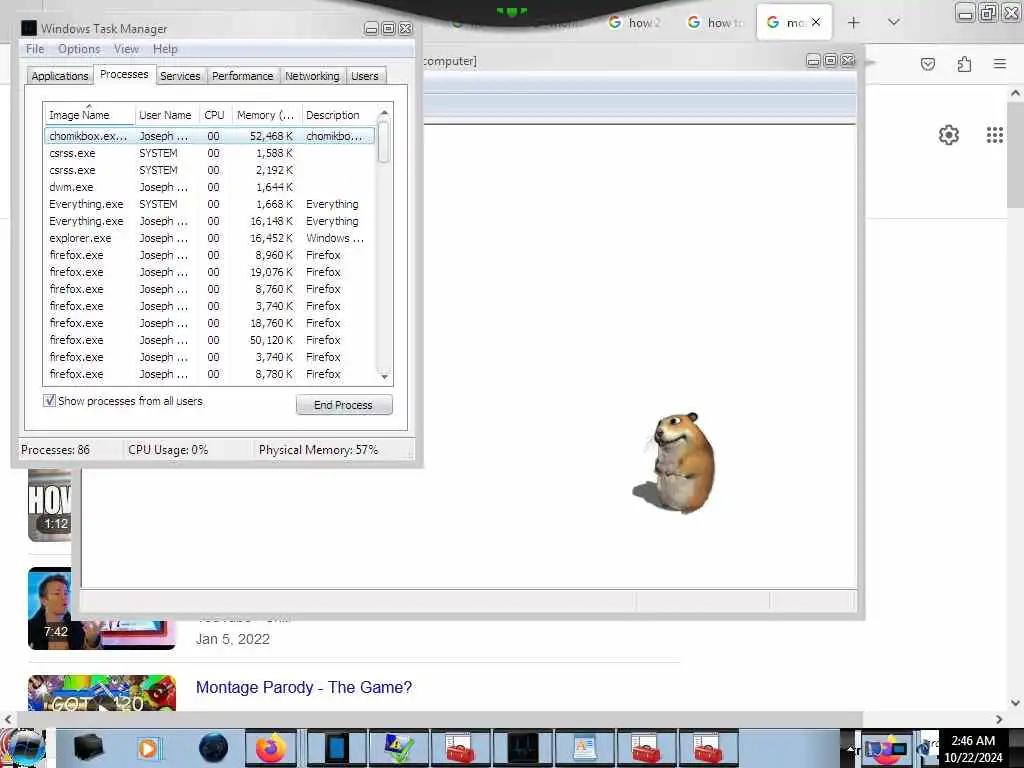Switch to the Services tab
Image resolution: width=1024 pixels, height=768 pixels.
[x=180, y=76]
